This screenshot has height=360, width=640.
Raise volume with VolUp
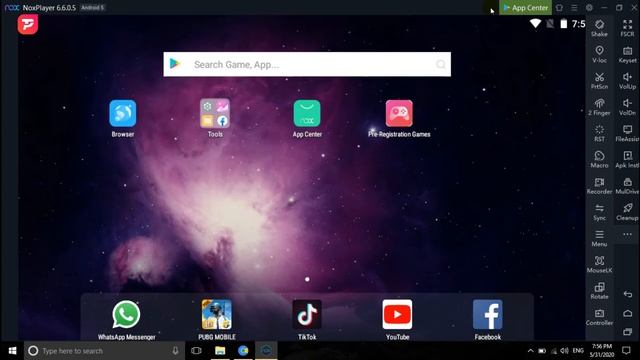pyautogui.click(x=627, y=80)
